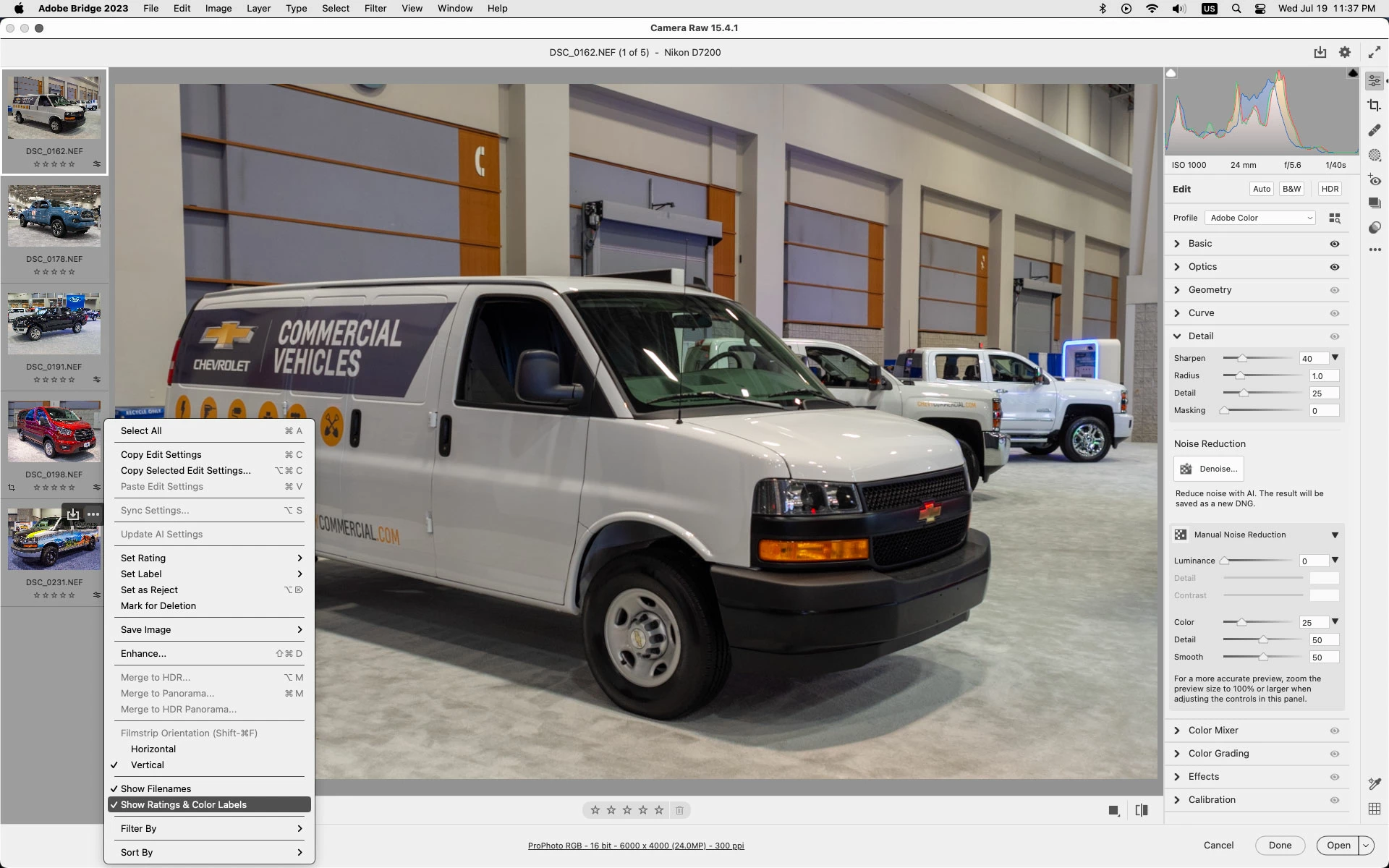Uncheck Show Filenames option
The width and height of the screenshot is (1389, 868).
point(156,788)
